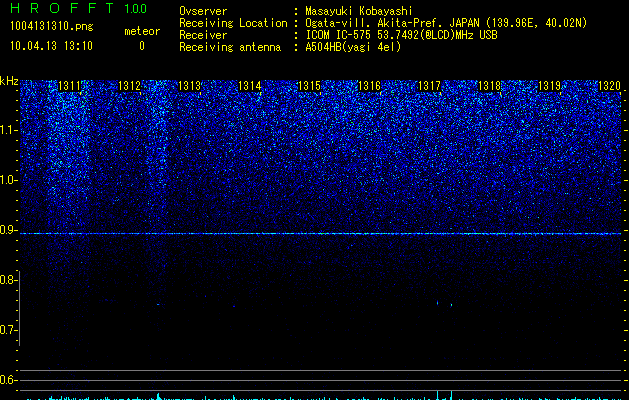Click the meteor count label
Screen dimensions: 629x400
(x=142, y=31)
